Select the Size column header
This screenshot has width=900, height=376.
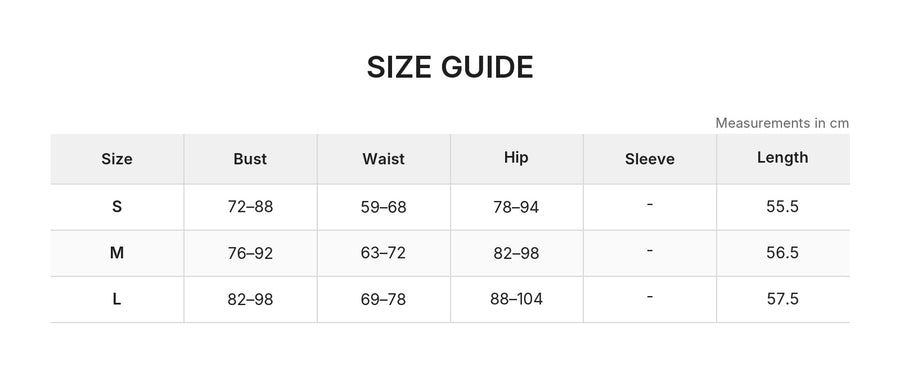pyautogui.click(x=117, y=159)
